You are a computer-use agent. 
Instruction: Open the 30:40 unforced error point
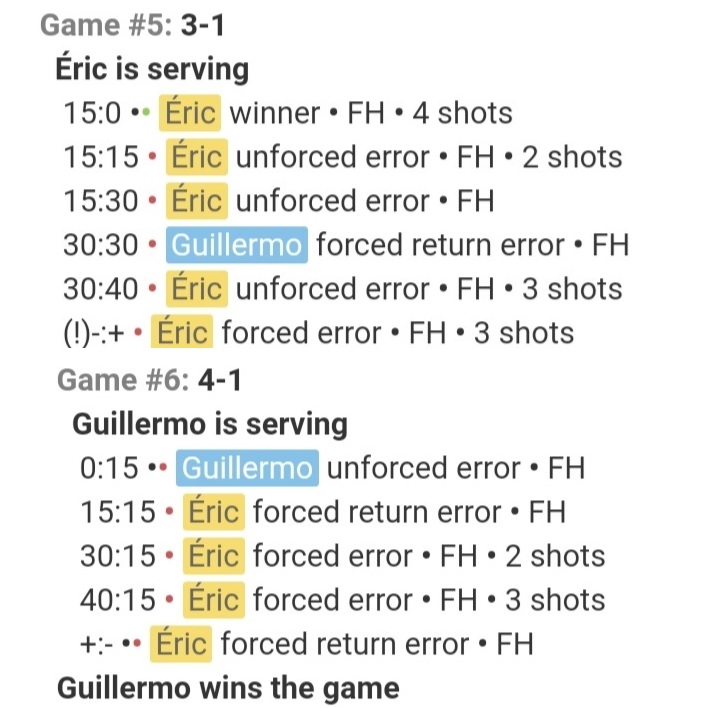click(343, 289)
